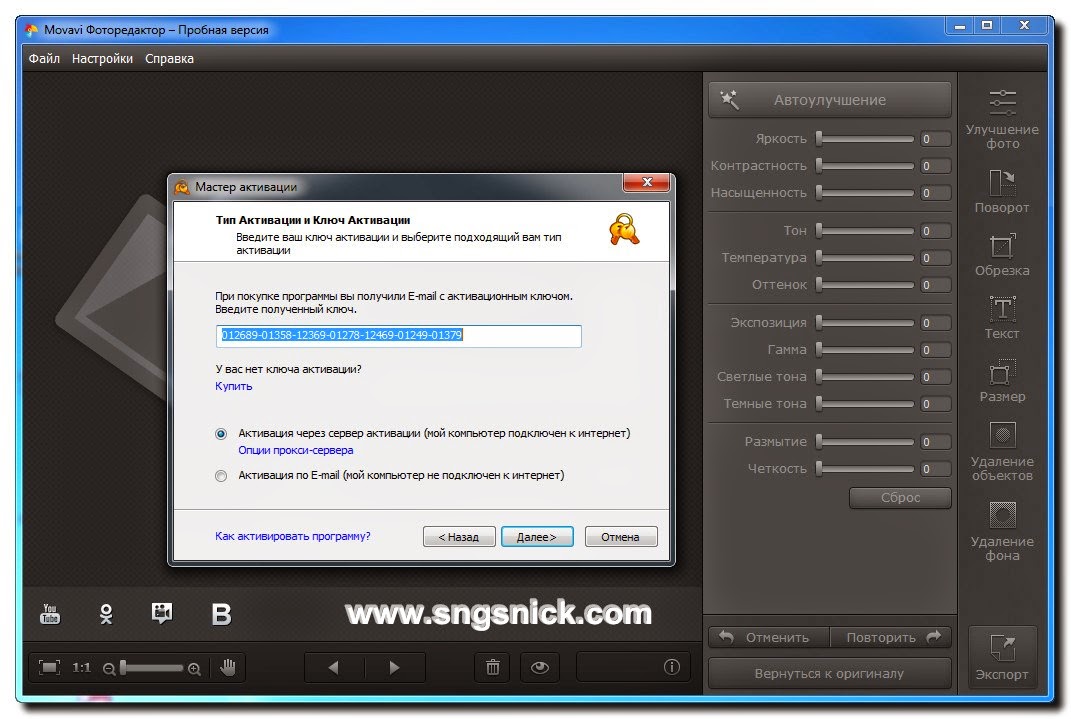Select the Обрезка crop tool
This screenshot has width=1071, height=719.
1002,255
